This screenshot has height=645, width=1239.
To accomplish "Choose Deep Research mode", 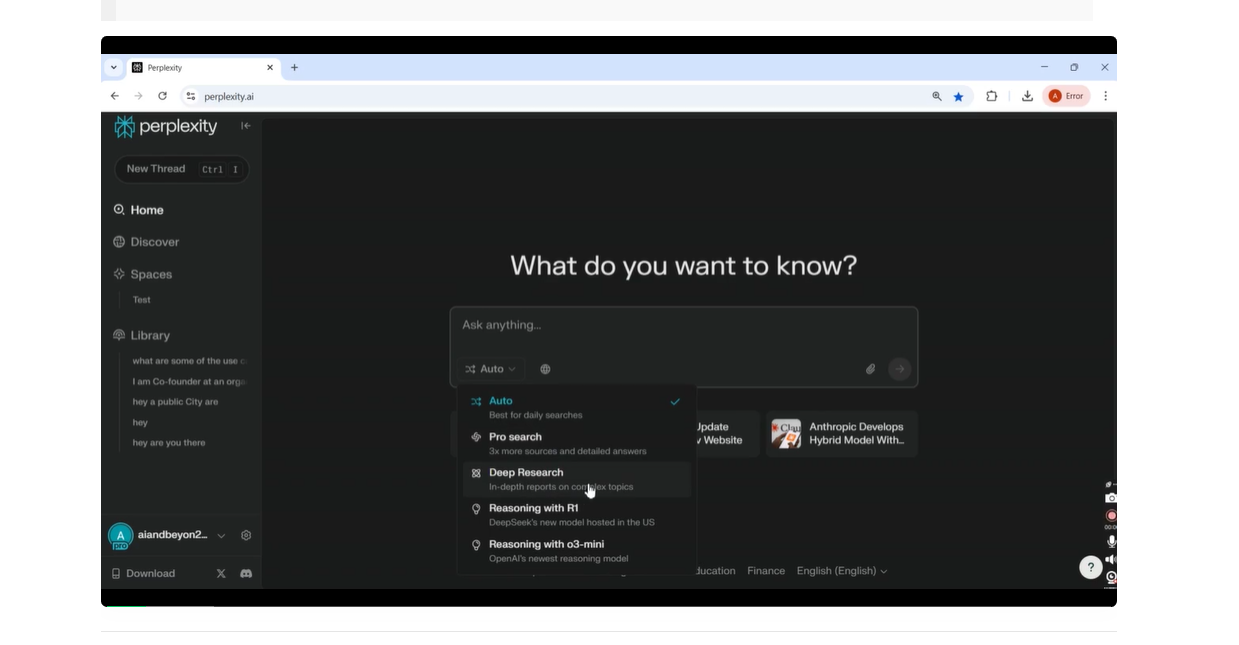I will [x=576, y=479].
